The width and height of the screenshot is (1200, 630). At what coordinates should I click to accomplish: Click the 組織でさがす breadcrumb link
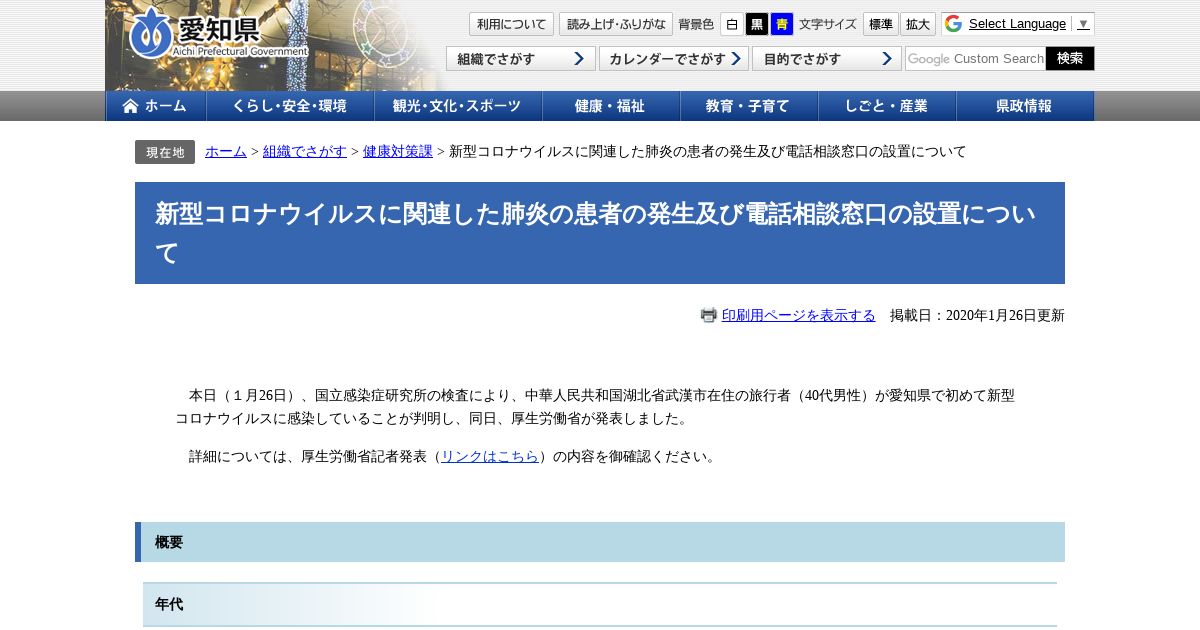click(x=305, y=152)
